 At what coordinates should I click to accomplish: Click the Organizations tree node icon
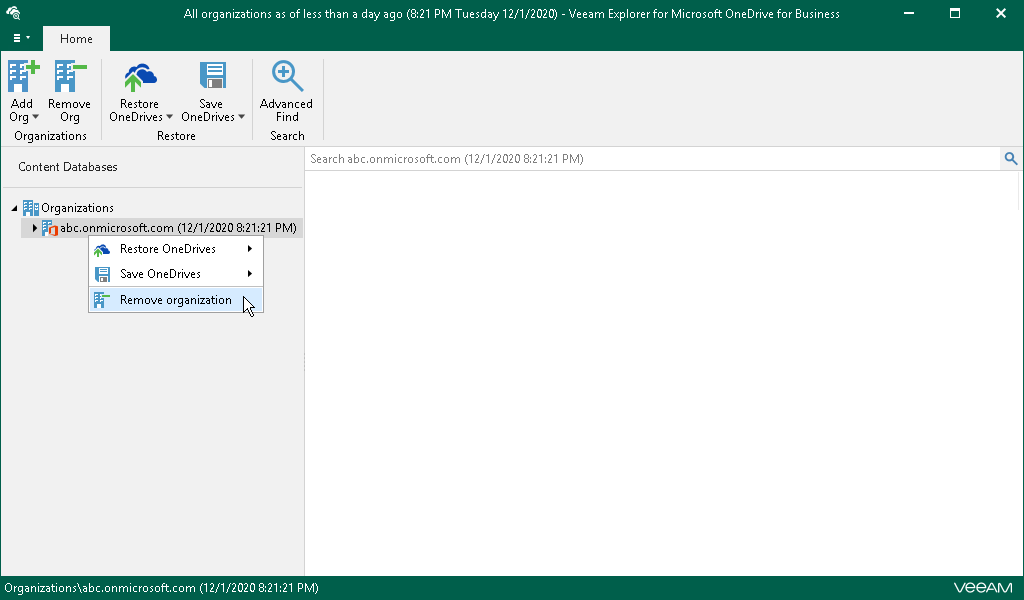tap(31, 208)
